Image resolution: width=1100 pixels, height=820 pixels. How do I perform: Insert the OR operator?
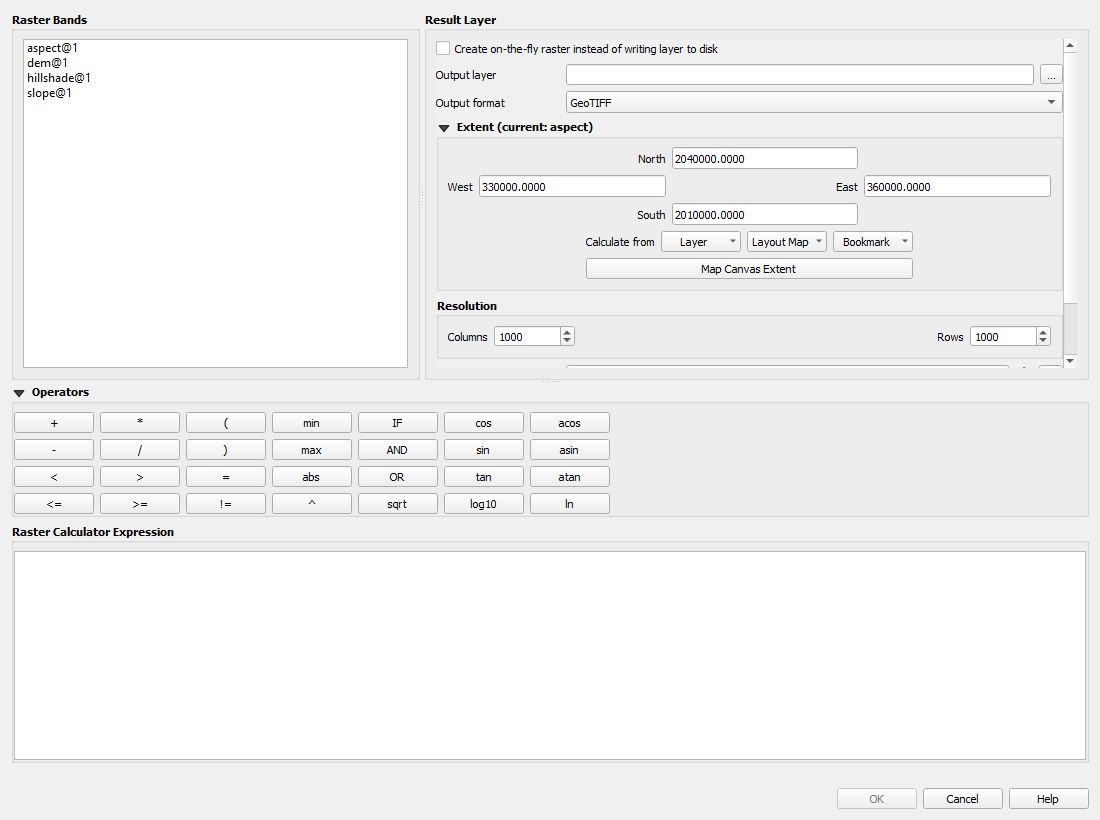tap(398, 477)
